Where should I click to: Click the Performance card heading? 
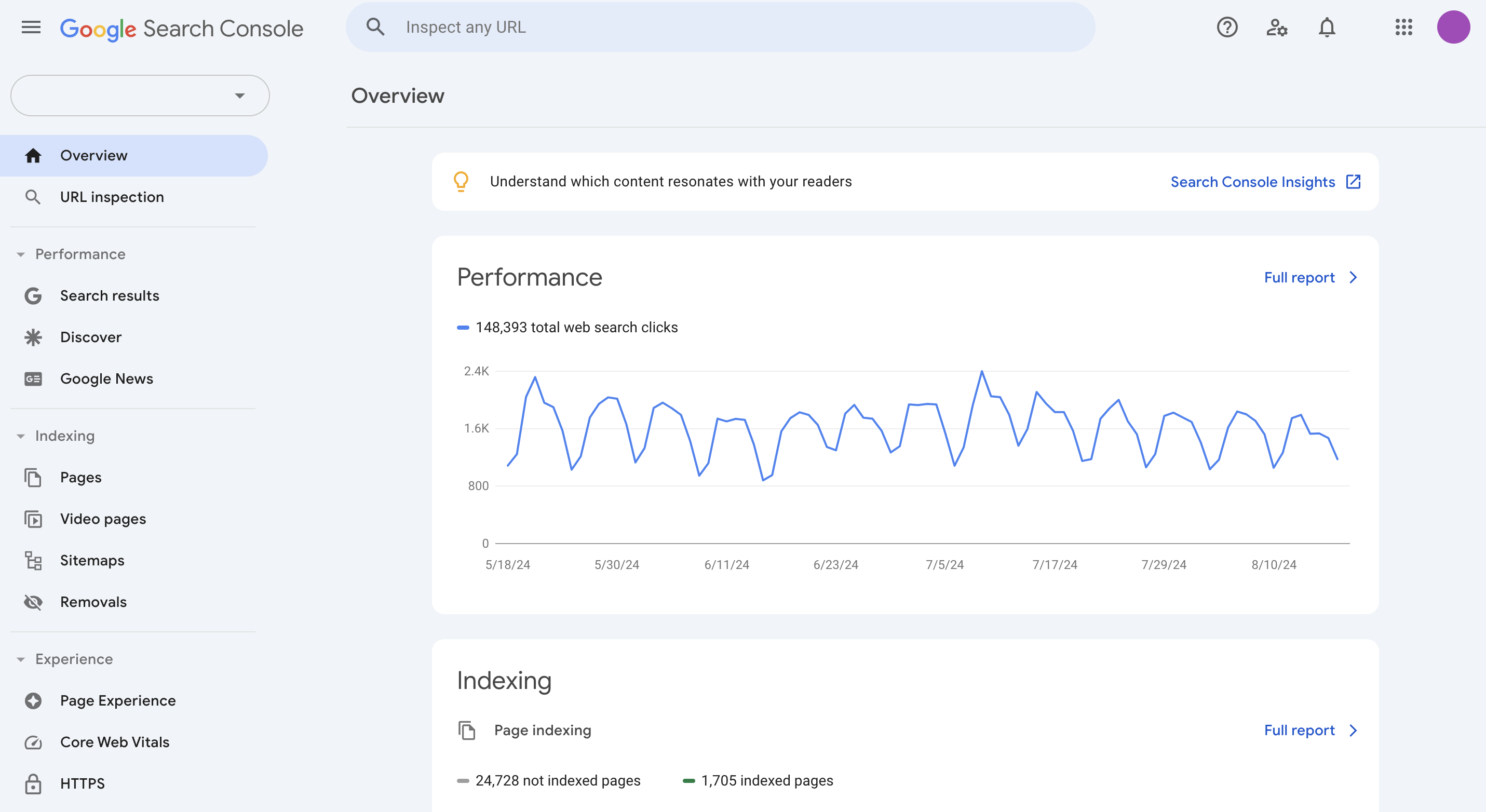click(x=530, y=277)
